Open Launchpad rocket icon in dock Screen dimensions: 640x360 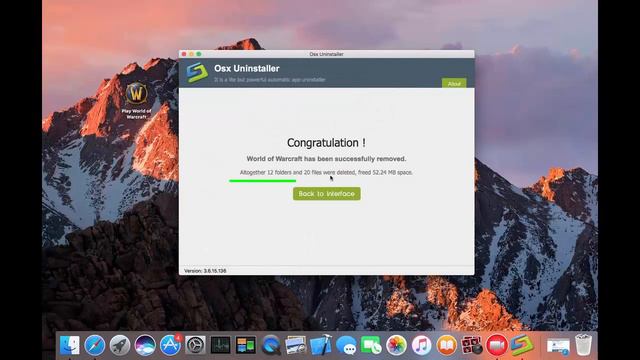(120, 345)
